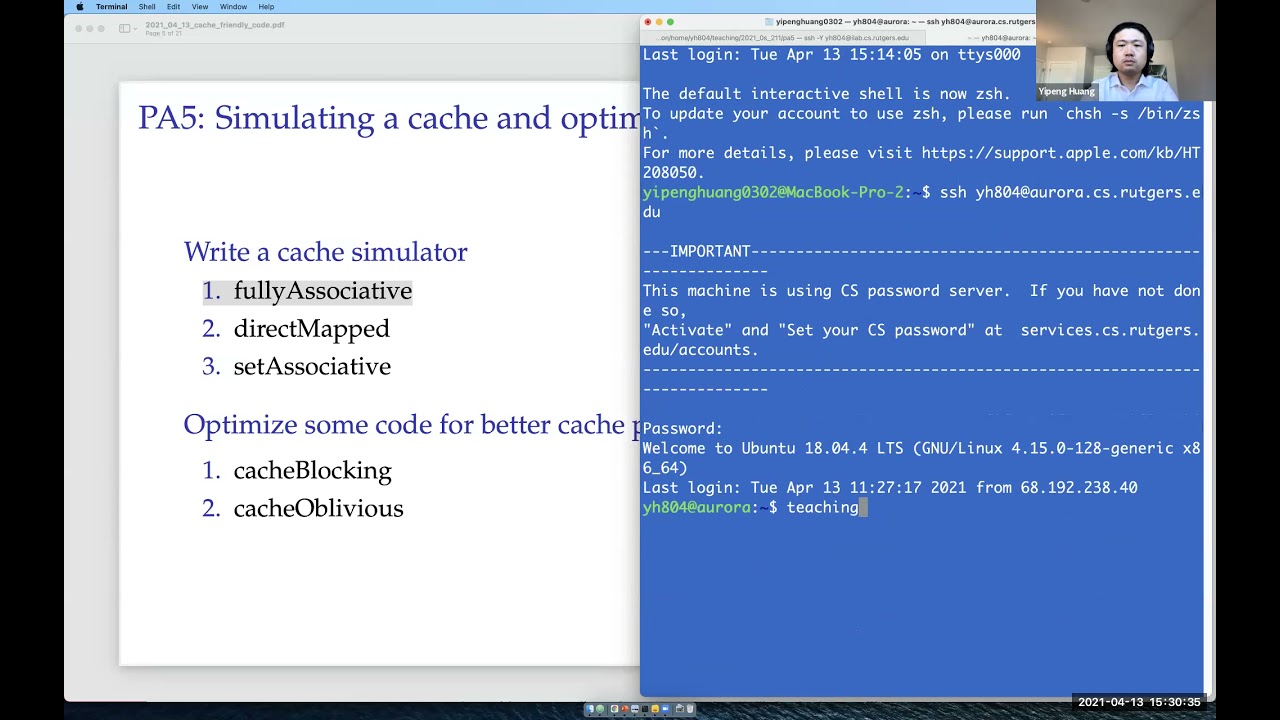This screenshot has width=1280, height=720.
Task: Click the services.cs.rutgers.edu text in Terminal
Action: (x=1110, y=330)
